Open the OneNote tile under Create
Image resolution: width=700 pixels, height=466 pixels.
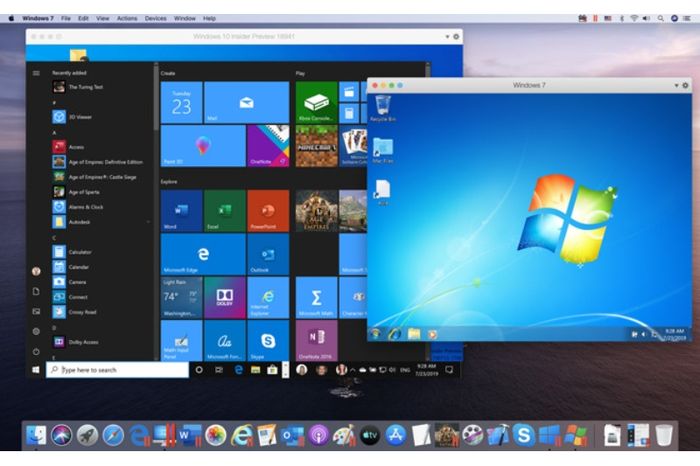268,146
